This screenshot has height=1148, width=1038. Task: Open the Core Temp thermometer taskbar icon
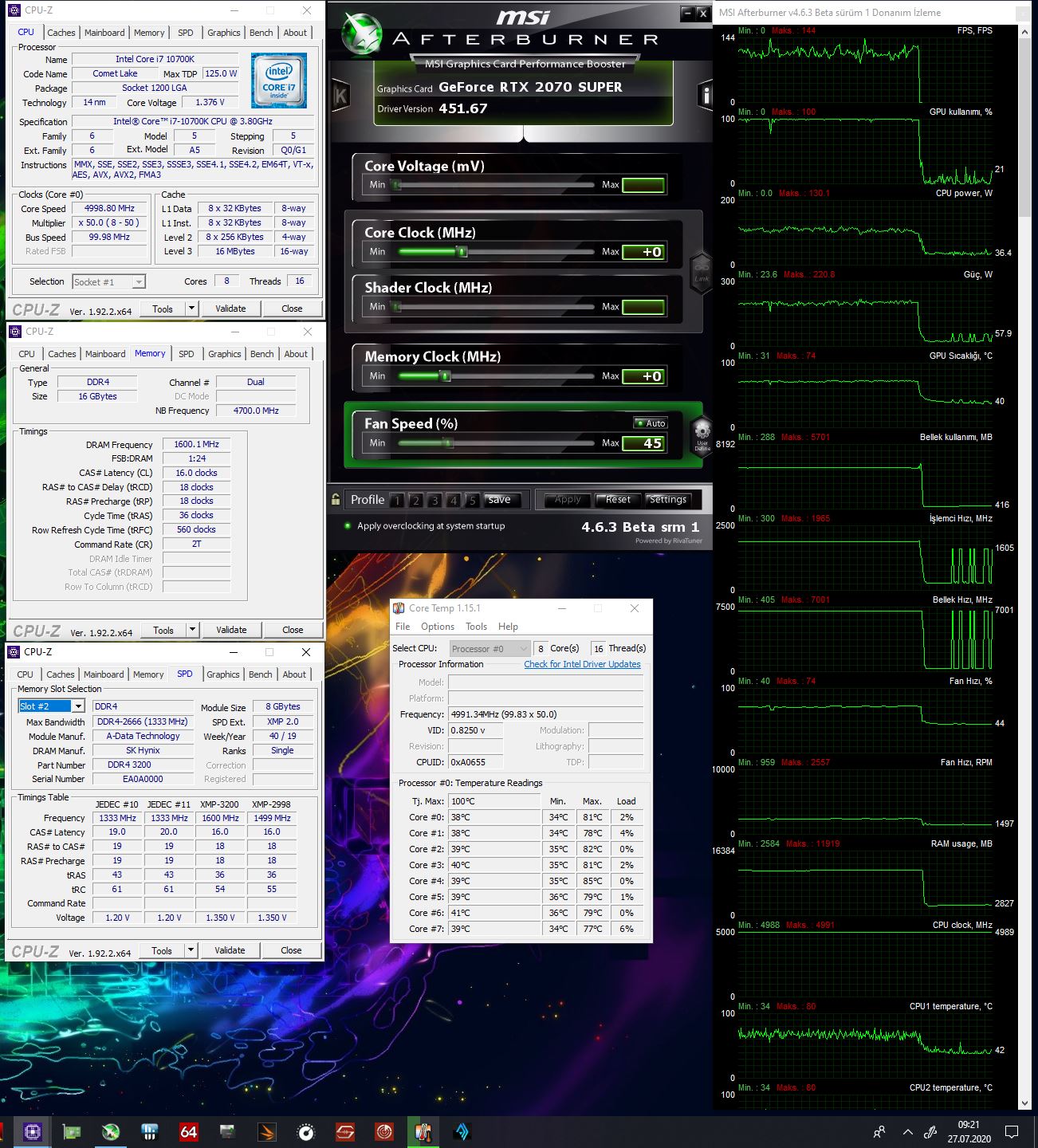pyautogui.click(x=423, y=1131)
